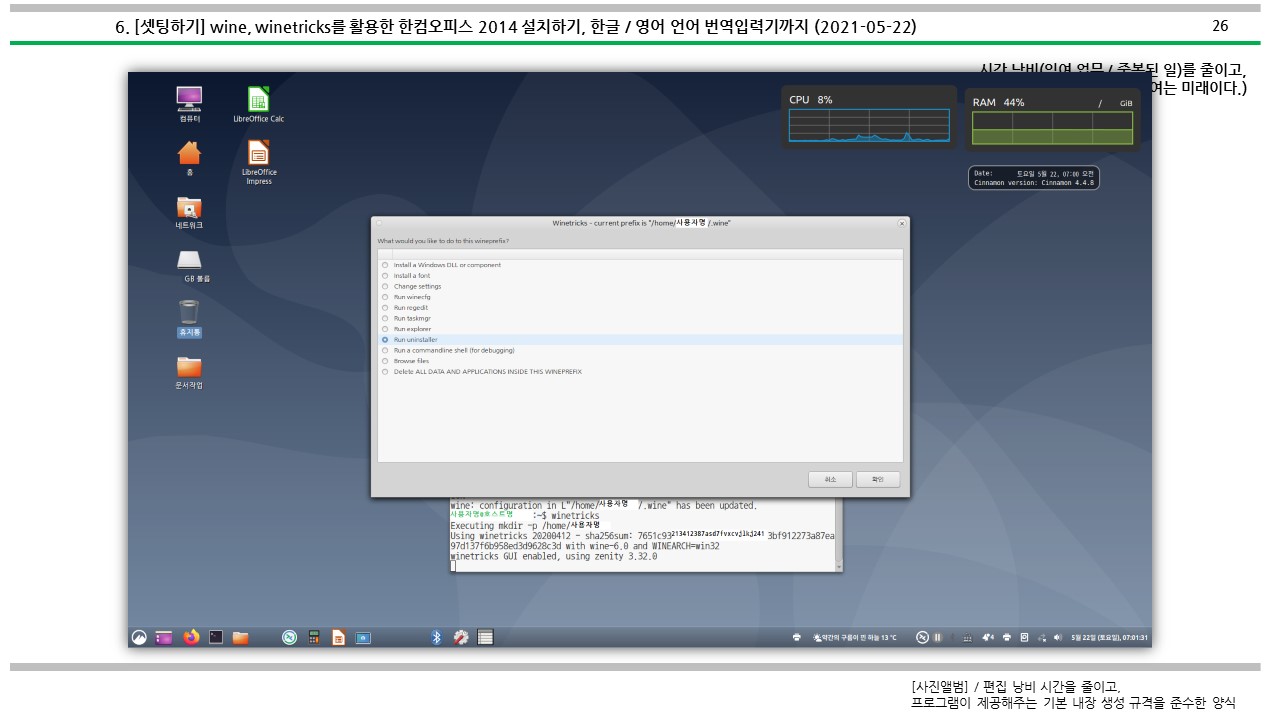Click the 'Using winetricks 20200412' terminal line

(x=642, y=536)
